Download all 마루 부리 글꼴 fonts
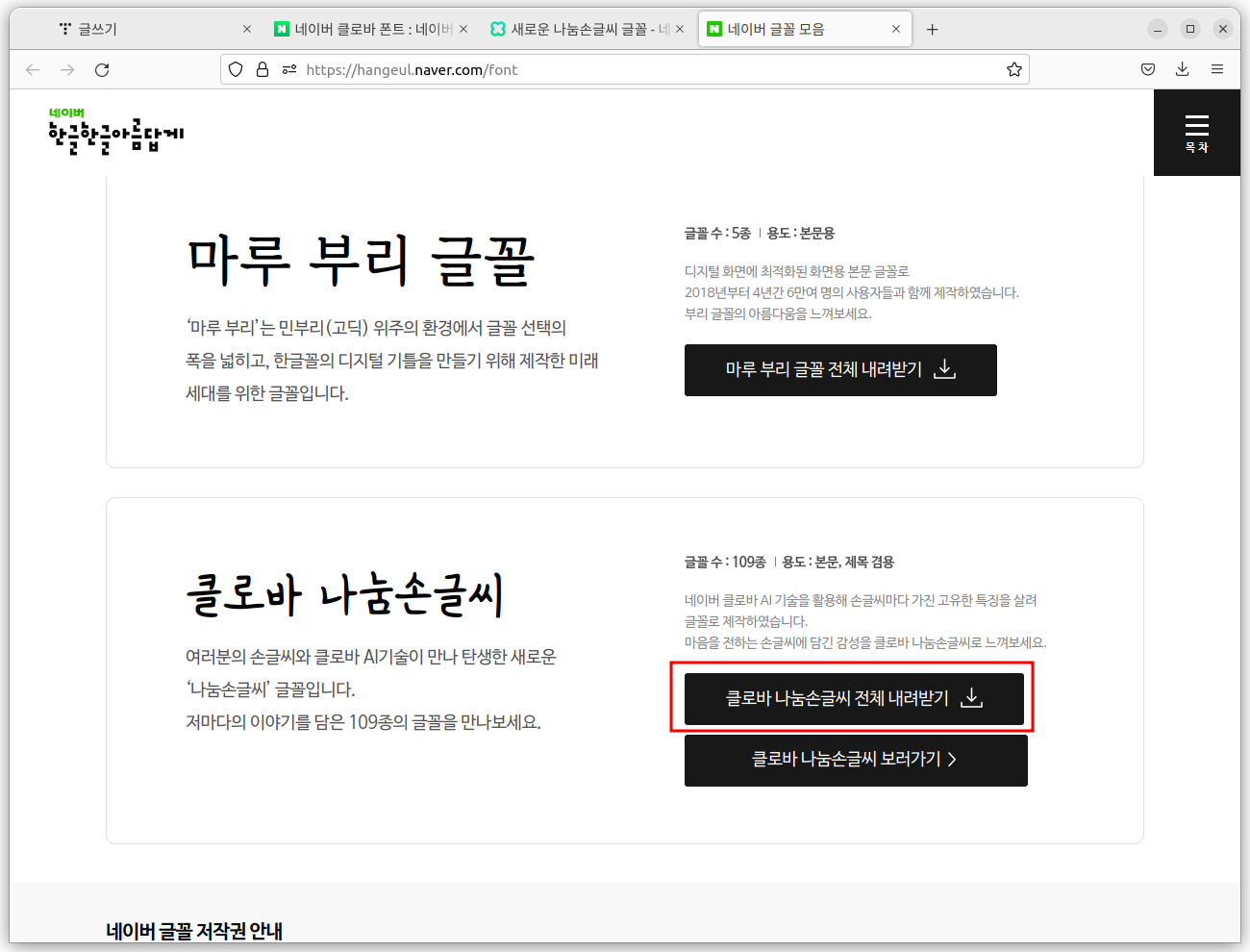 (840, 370)
